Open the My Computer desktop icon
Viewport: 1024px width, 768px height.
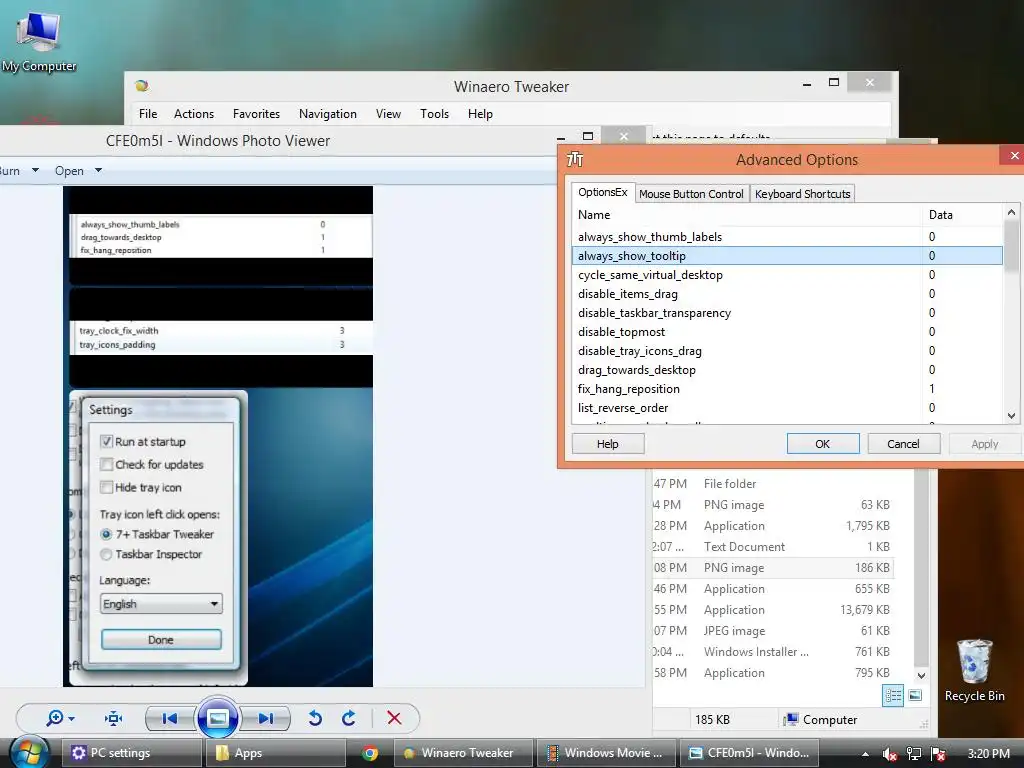point(39,41)
